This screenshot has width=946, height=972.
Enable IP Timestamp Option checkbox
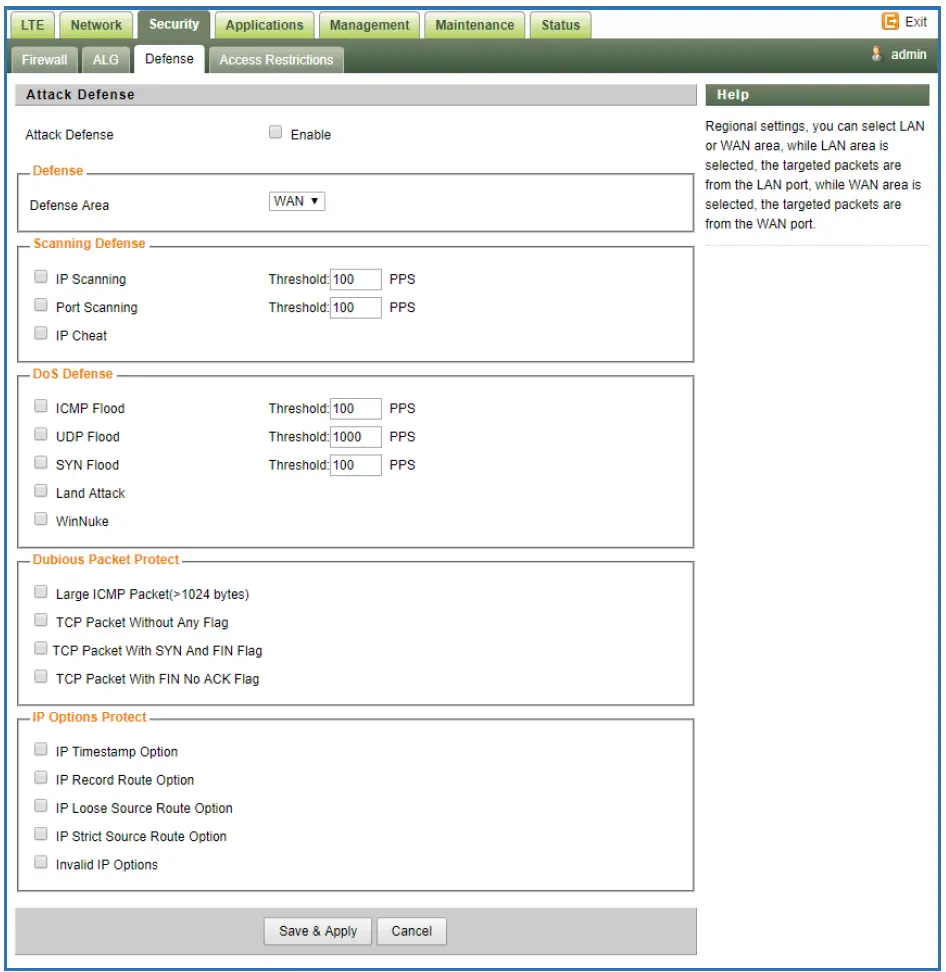[41, 749]
